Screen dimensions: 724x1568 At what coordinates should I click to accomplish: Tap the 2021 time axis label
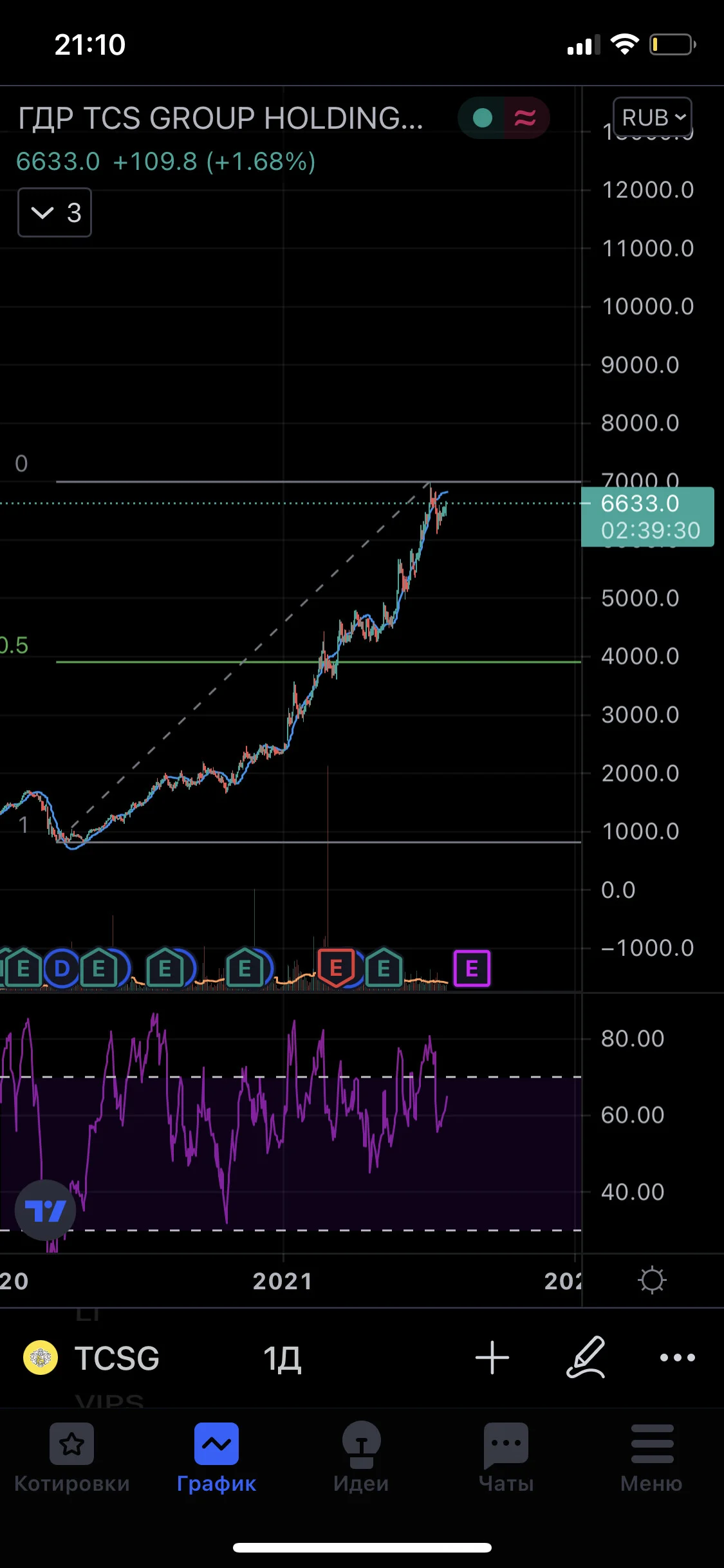point(283,1281)
